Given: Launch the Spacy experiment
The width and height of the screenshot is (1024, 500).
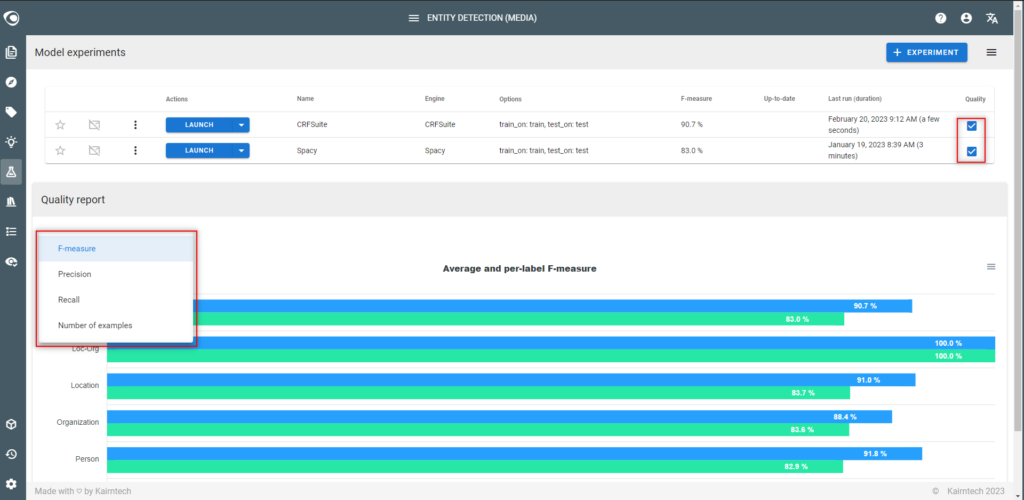Looking at the screenshot, I should tap(199, 151).
